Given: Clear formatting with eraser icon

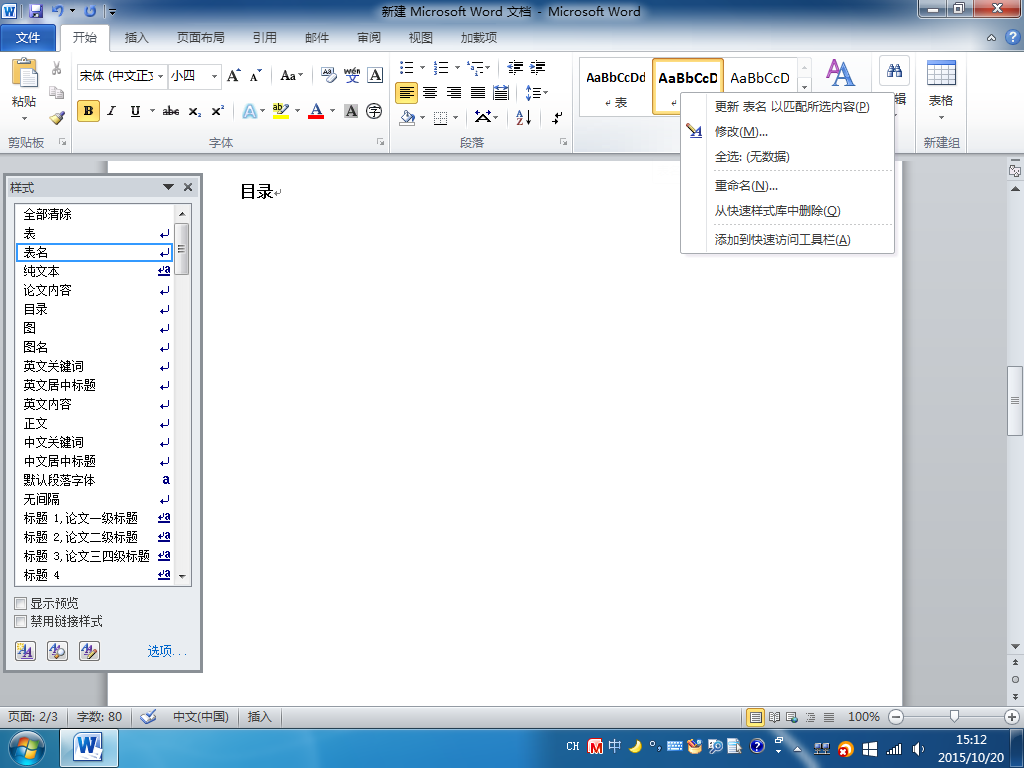Looking at the screenshot, I should (328, 76).
